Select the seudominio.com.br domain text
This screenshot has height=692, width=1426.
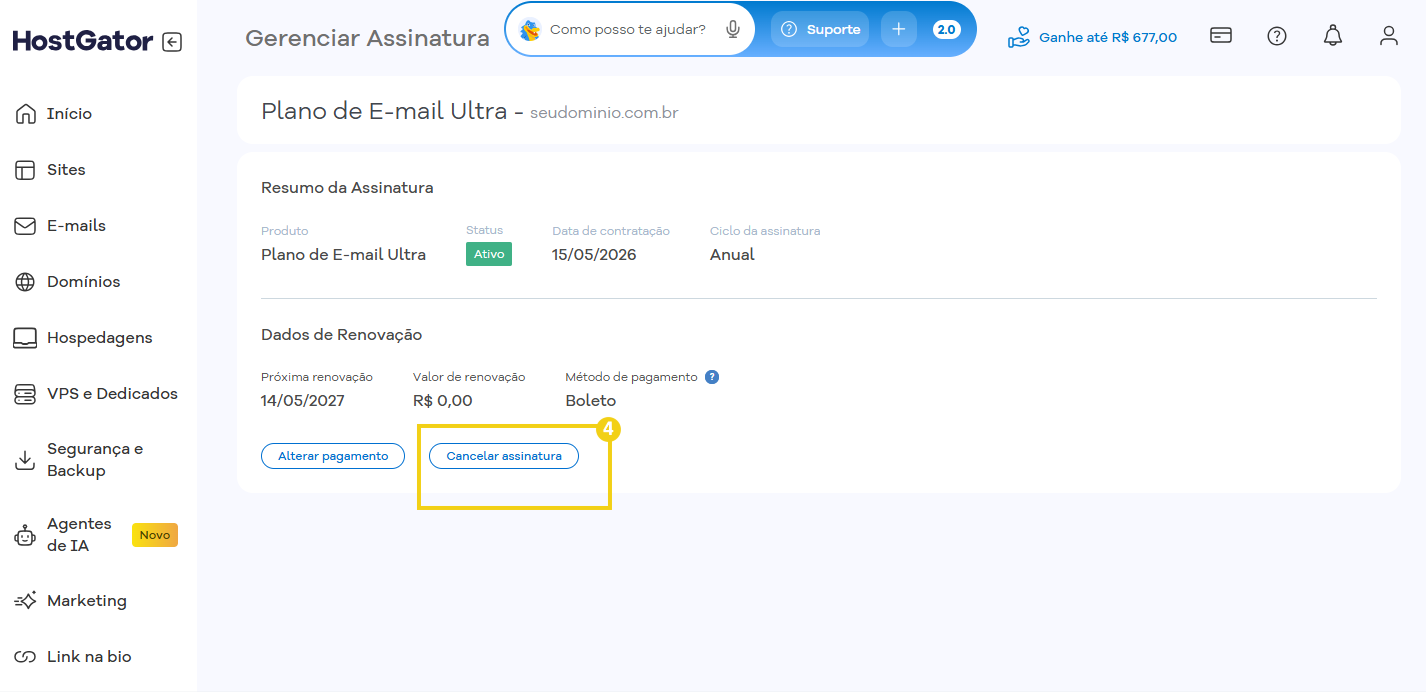(604, 113)
